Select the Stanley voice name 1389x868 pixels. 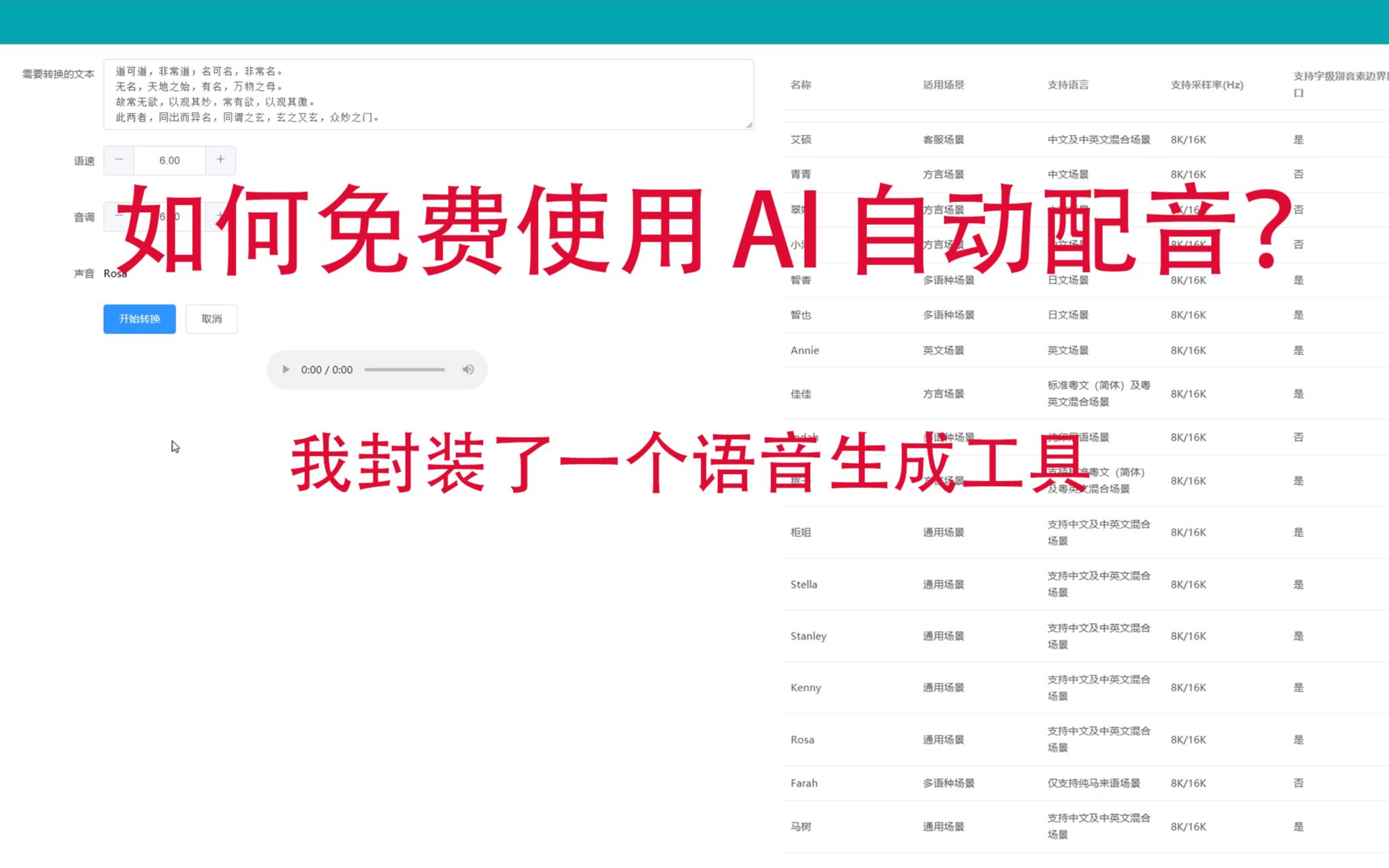809,636
